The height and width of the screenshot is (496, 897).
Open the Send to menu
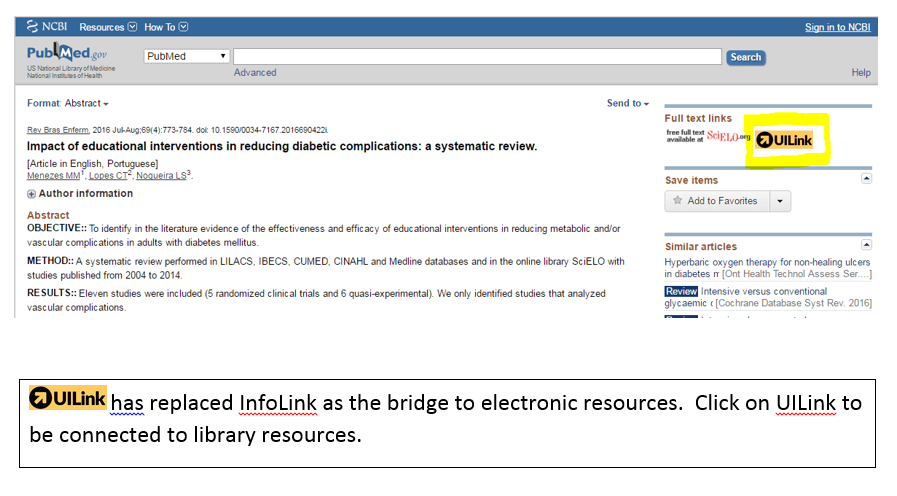coord(627,103)
